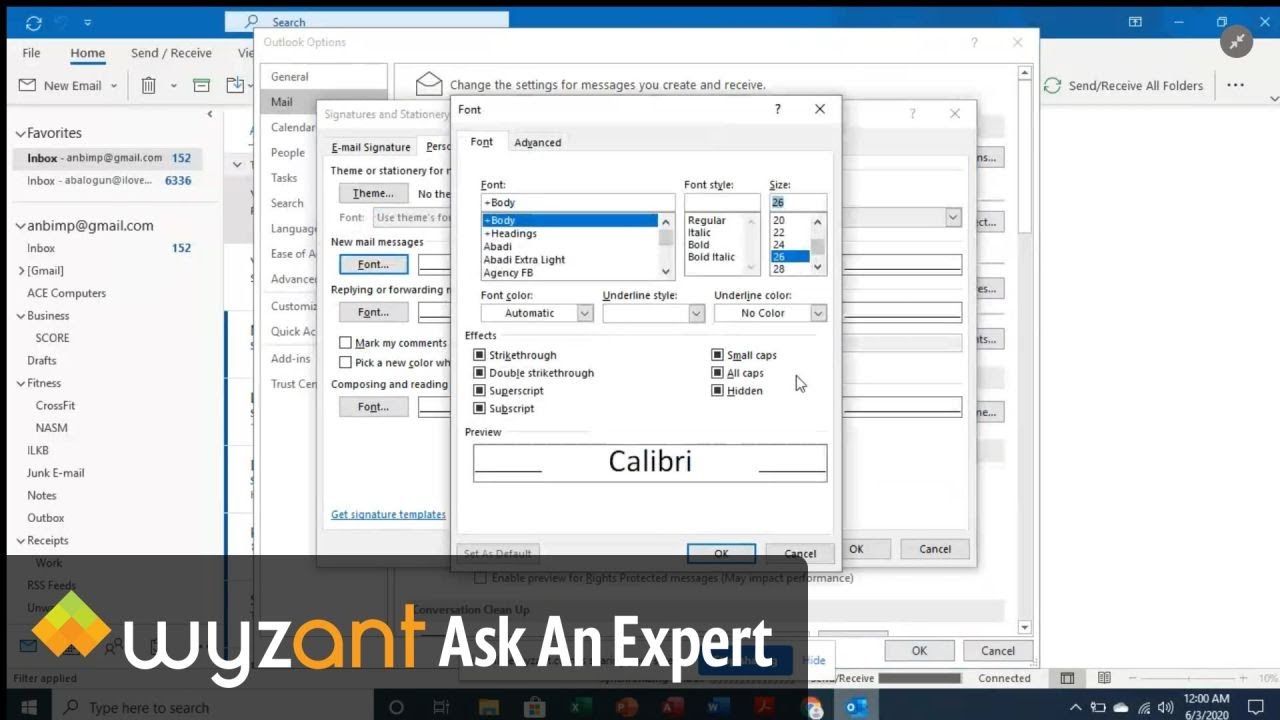Viewport: 1280px width, 720px height.
Task: Open the Send / Receive ribbon tab
Action: coord(171,53)
